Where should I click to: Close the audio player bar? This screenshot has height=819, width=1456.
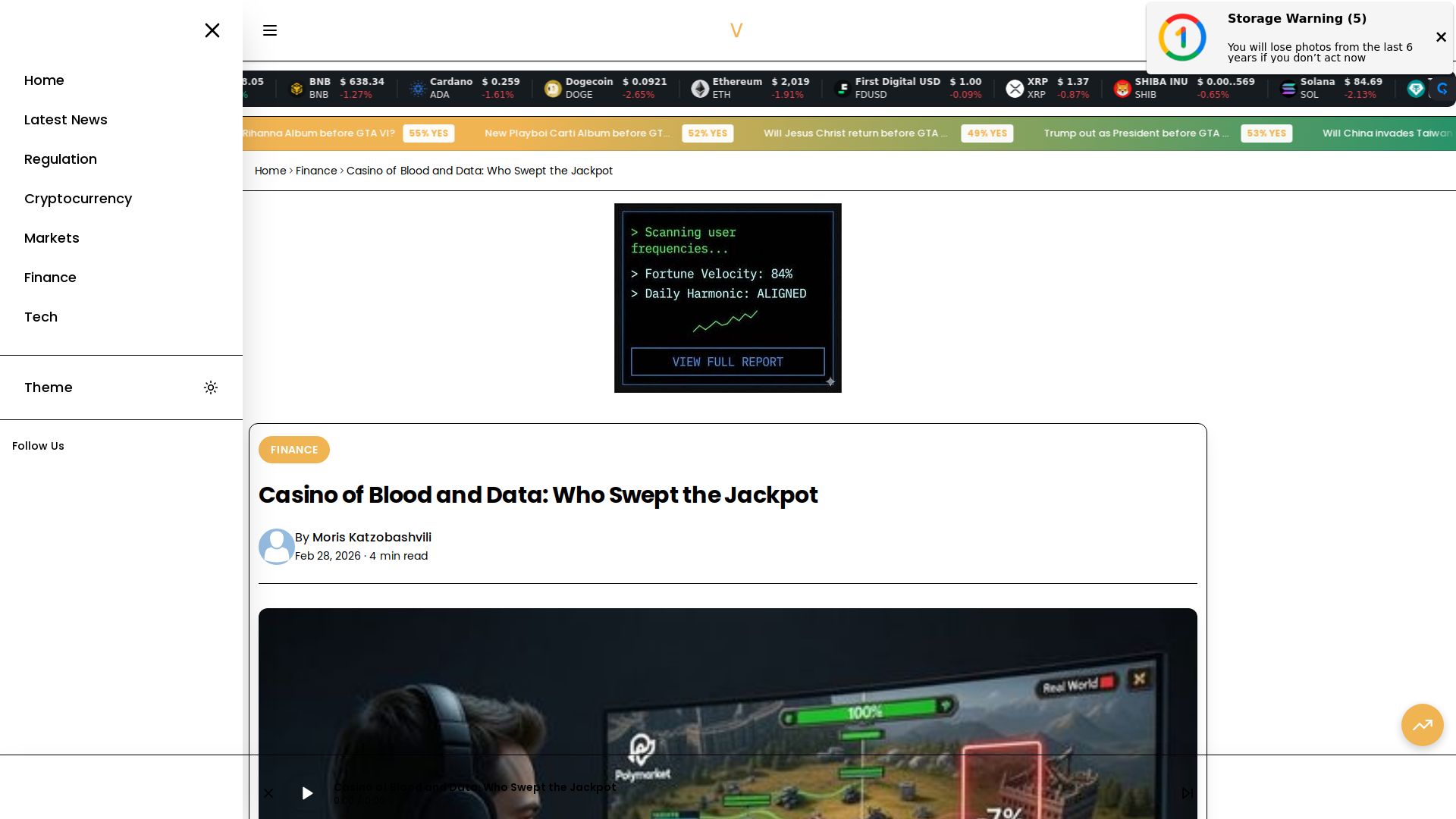point(268,793)
